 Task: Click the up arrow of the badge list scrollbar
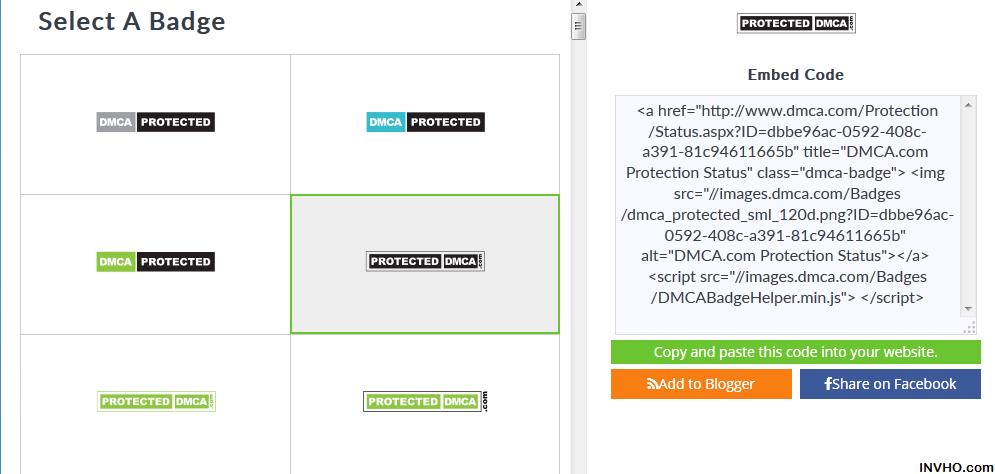coord(578,6)
